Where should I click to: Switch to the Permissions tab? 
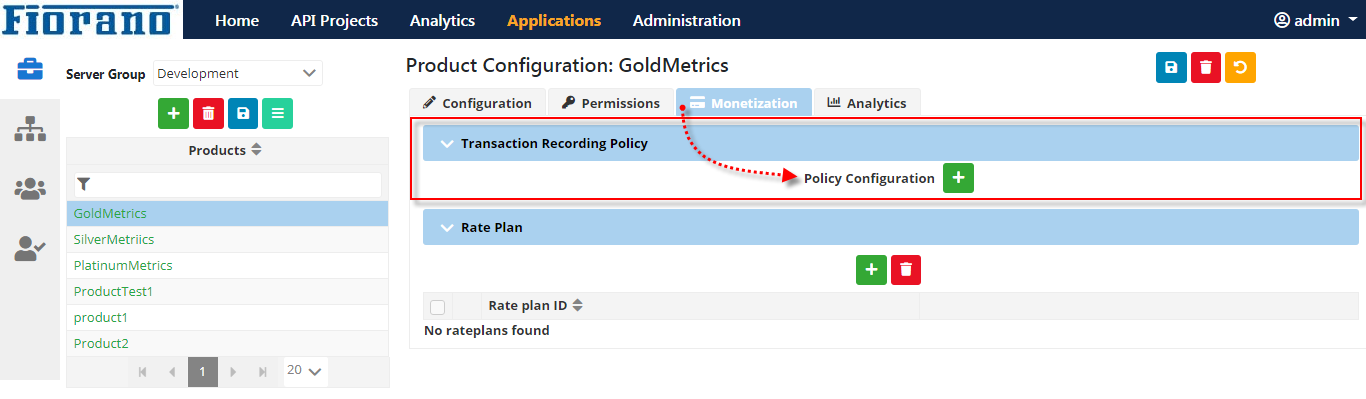(610, 103)
